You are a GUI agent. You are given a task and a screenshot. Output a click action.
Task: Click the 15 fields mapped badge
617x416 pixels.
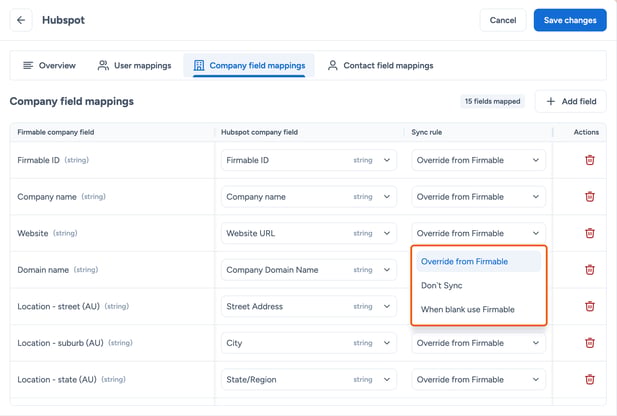(x=492, y=102)
